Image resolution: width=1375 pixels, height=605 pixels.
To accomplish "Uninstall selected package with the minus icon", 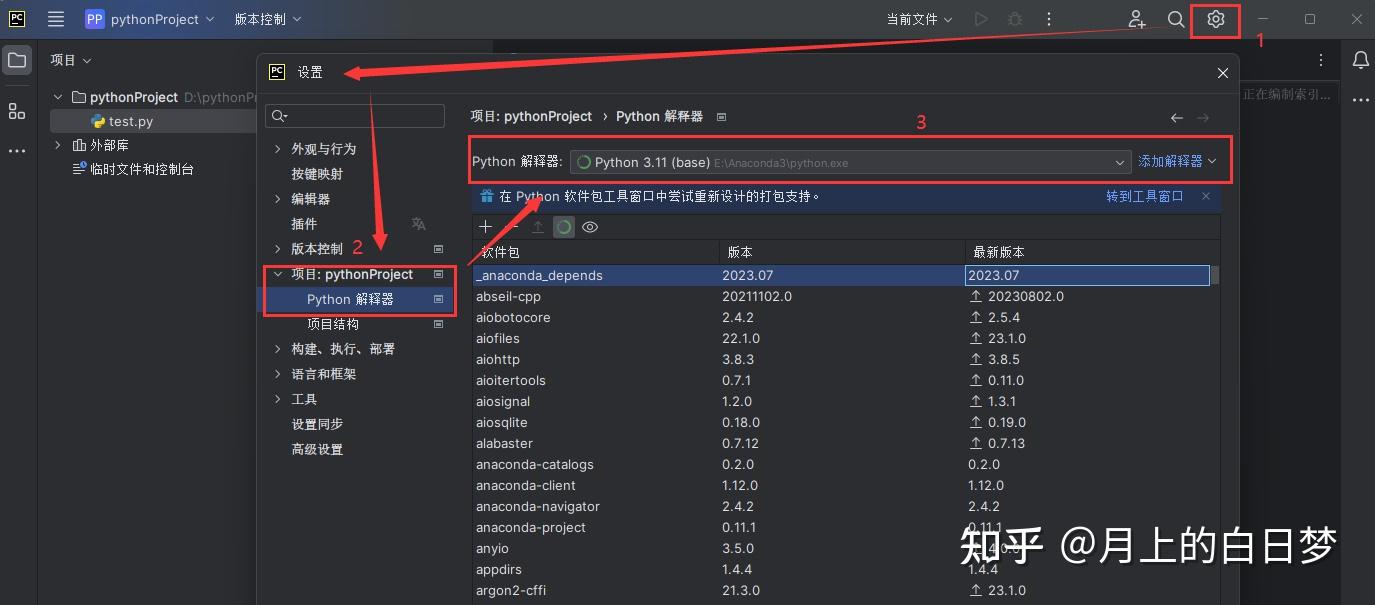I will pyautogui.click(x=511, y=226).
